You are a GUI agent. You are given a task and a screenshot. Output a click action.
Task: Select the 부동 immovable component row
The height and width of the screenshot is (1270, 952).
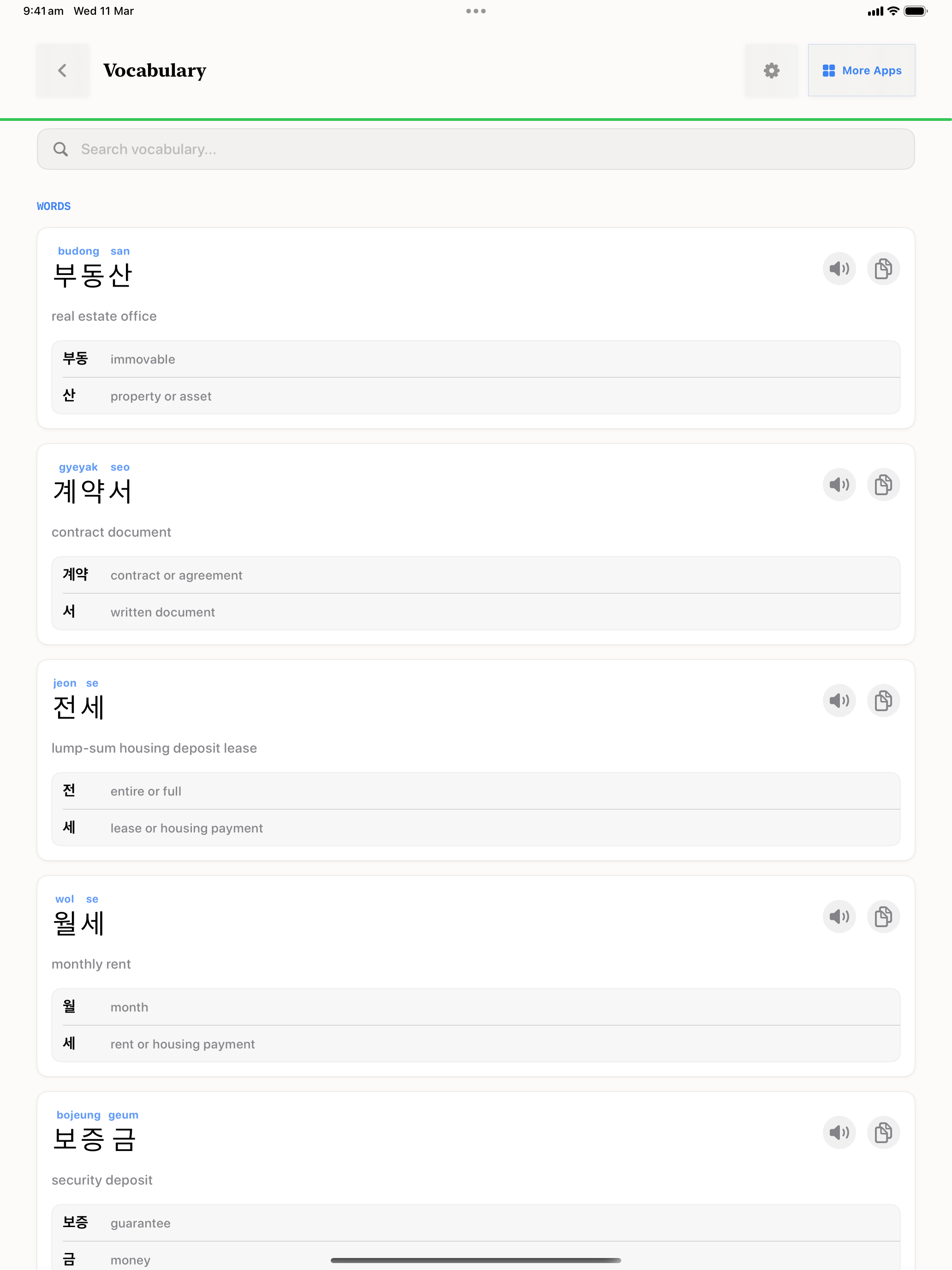475,359
